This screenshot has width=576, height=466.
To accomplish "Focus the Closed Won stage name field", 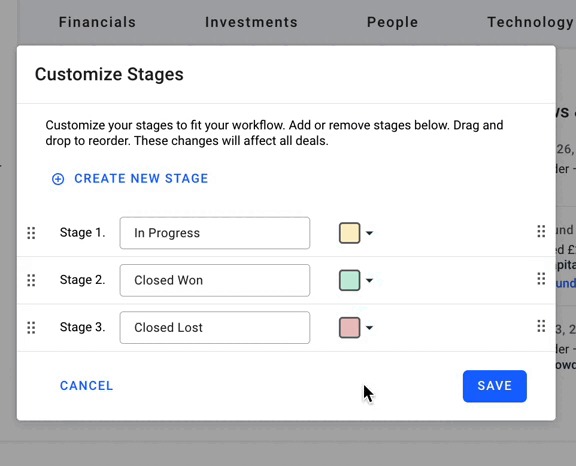I will [215, 281].
